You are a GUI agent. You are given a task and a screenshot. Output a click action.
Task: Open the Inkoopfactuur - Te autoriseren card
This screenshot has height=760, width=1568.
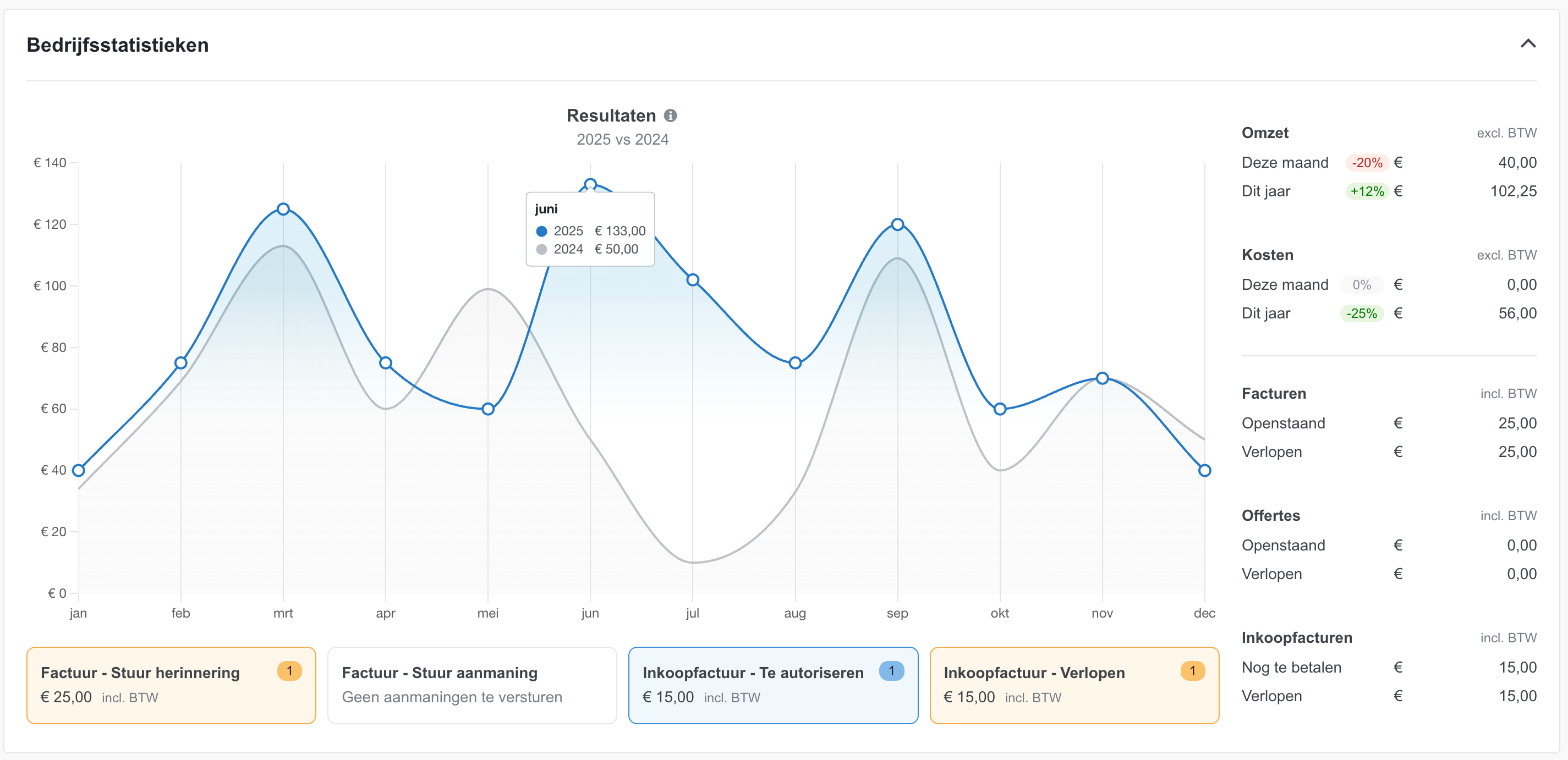pyautogui.click(x=772, y=685)
